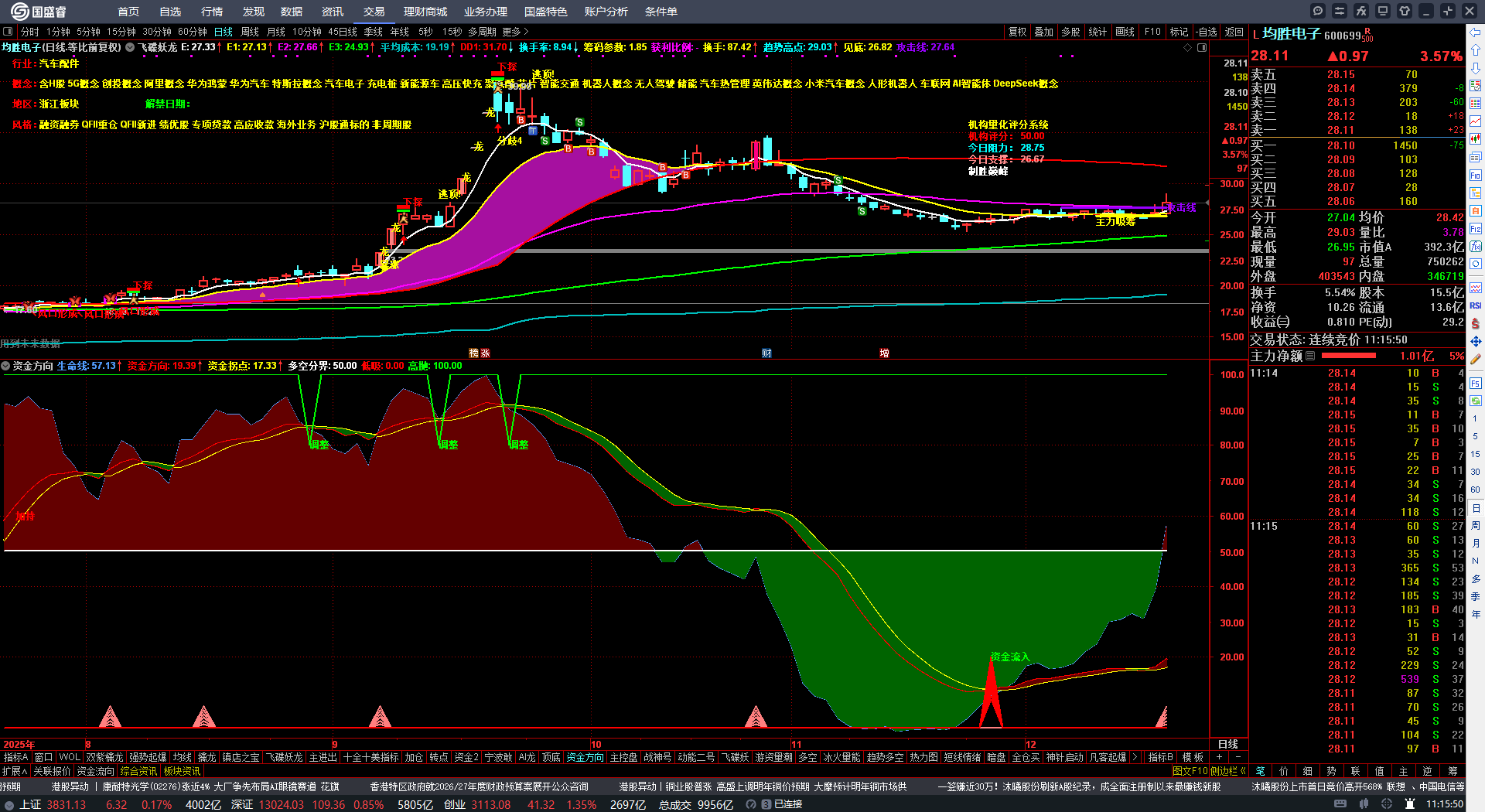The width and height of the screenshot is (1485, 812).
Task: Click the -自选 remove from watchlist button
Action: point(1207,32)
